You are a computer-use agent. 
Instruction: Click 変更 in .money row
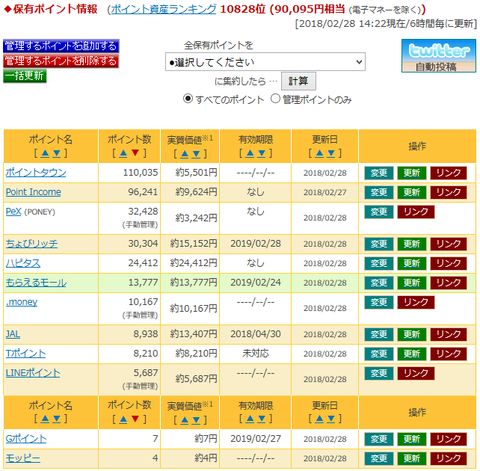tap(379, 302)
